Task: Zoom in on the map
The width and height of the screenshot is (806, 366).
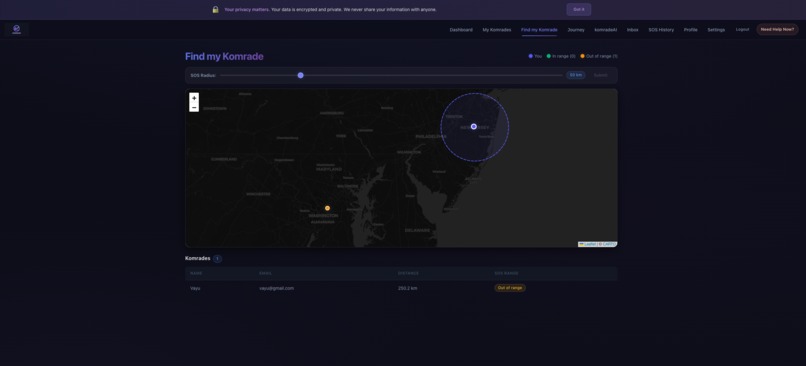Action: point(194,98)
